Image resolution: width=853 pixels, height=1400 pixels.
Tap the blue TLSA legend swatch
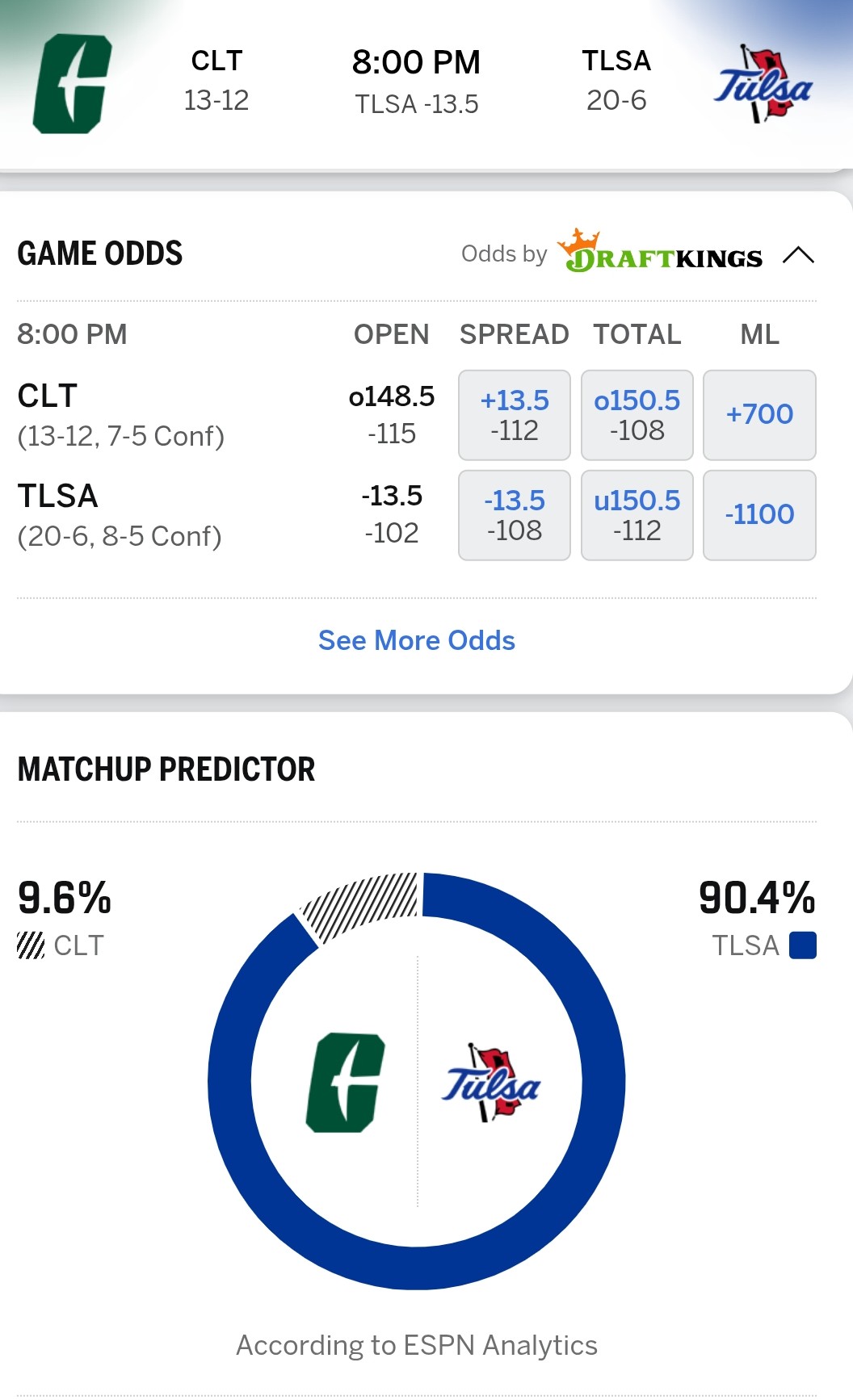(x=802, y=945)
